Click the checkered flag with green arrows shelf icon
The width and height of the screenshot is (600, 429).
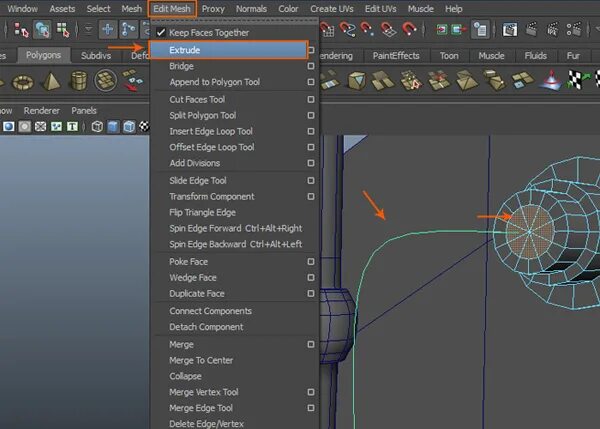click(578, 80)
